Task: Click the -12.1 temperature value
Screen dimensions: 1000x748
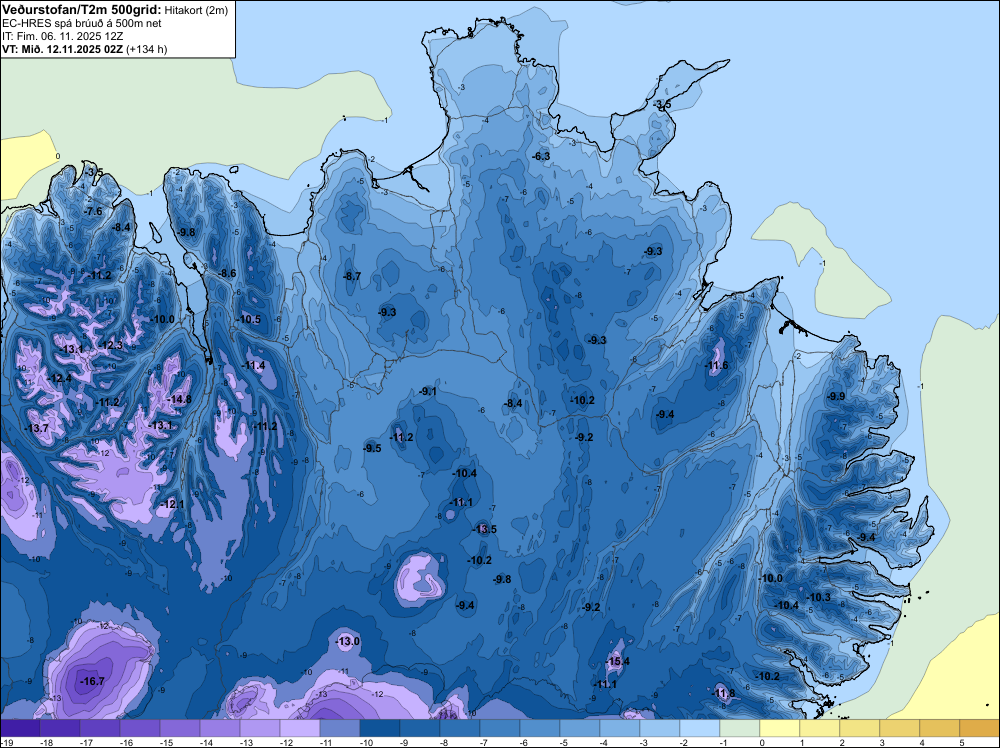Action: point(172,504)
